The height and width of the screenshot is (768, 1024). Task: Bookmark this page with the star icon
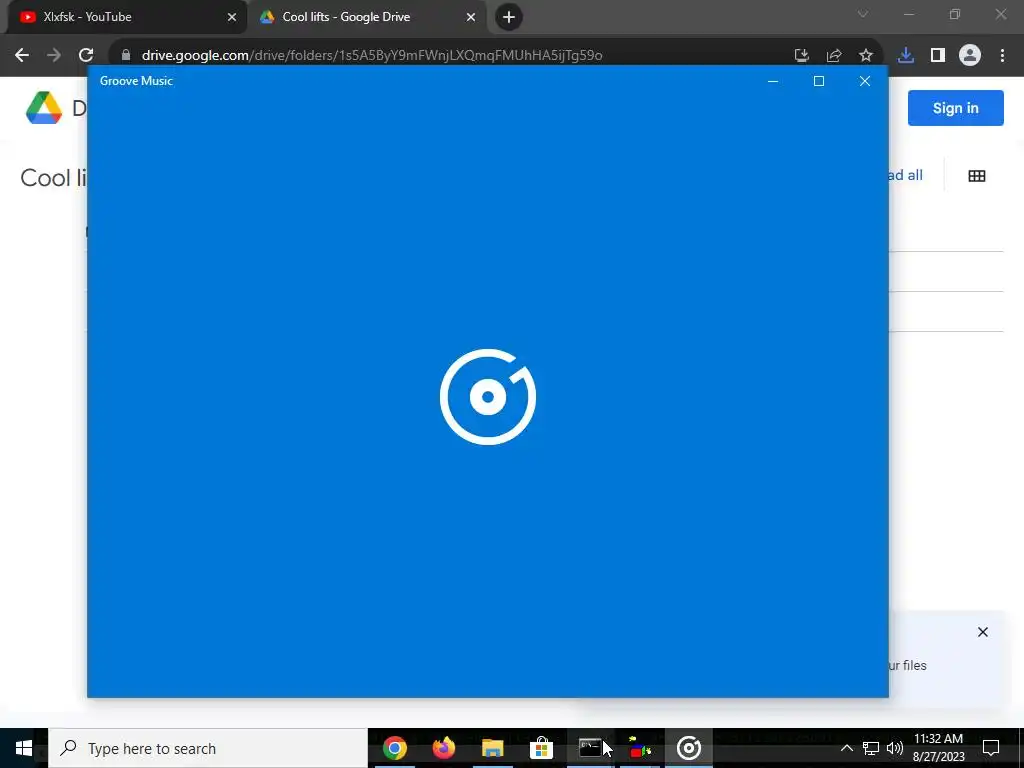coord(866,56)
